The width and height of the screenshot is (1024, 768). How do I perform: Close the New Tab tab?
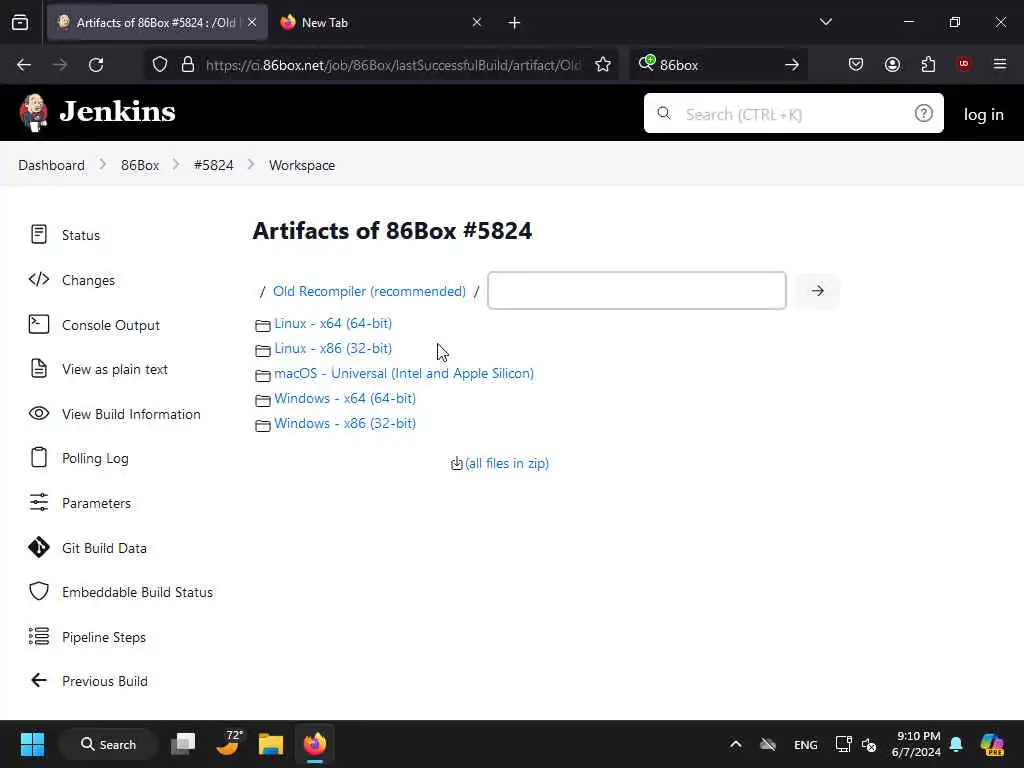click(477, 22)
